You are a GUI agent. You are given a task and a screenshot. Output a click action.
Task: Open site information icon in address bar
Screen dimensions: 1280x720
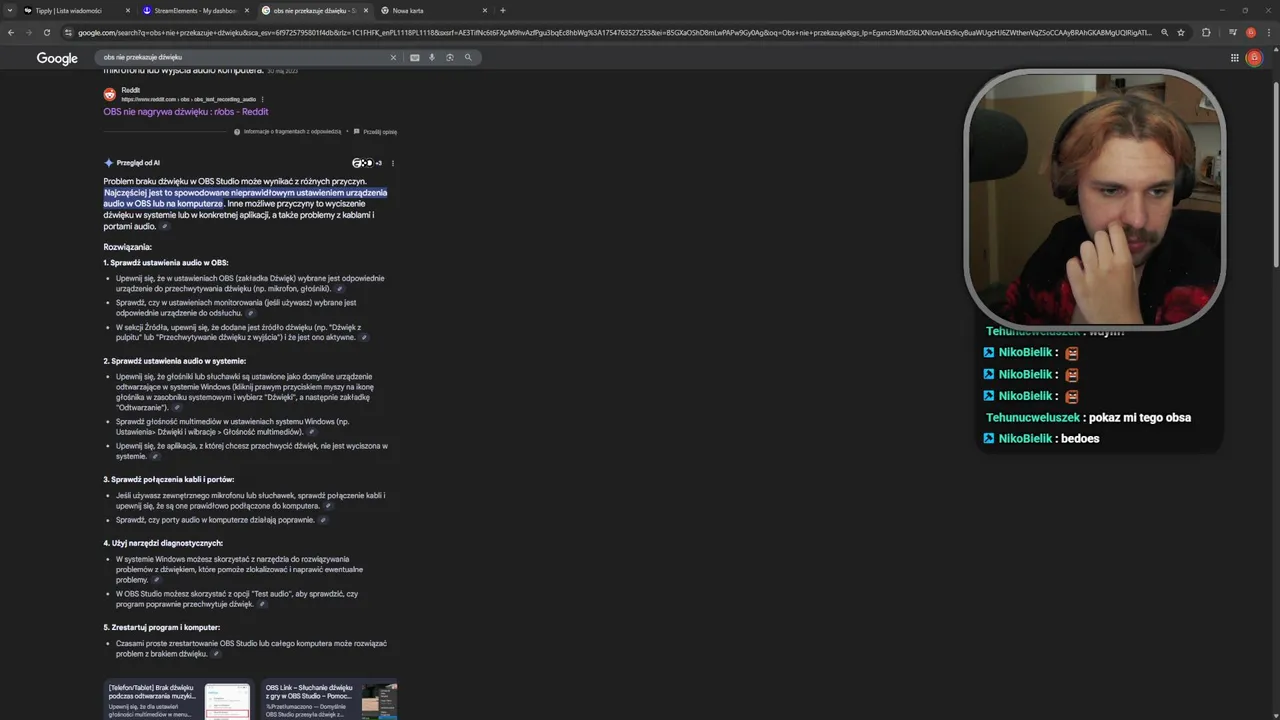(68, 32)
